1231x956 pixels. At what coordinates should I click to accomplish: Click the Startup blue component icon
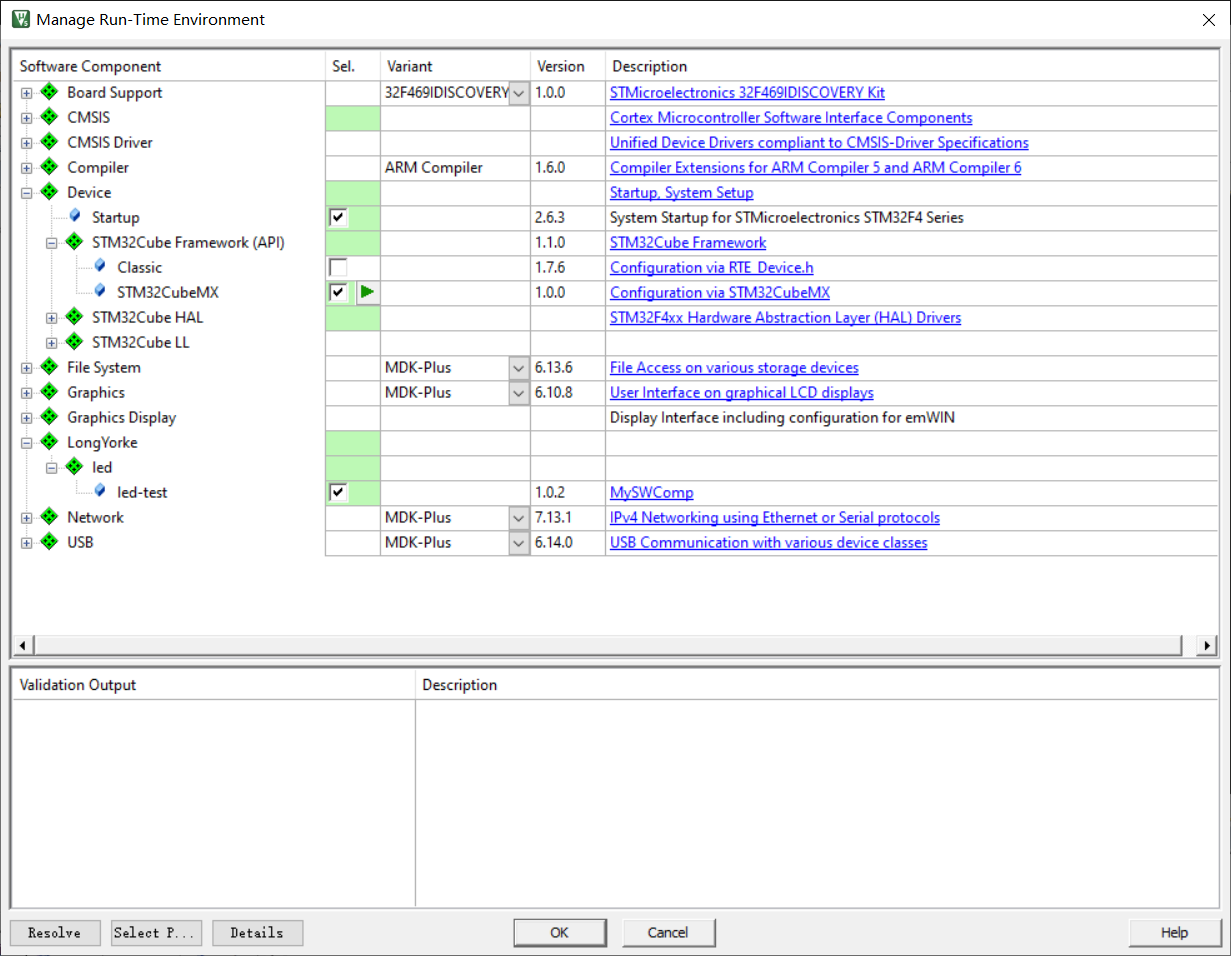click(75, 216)
